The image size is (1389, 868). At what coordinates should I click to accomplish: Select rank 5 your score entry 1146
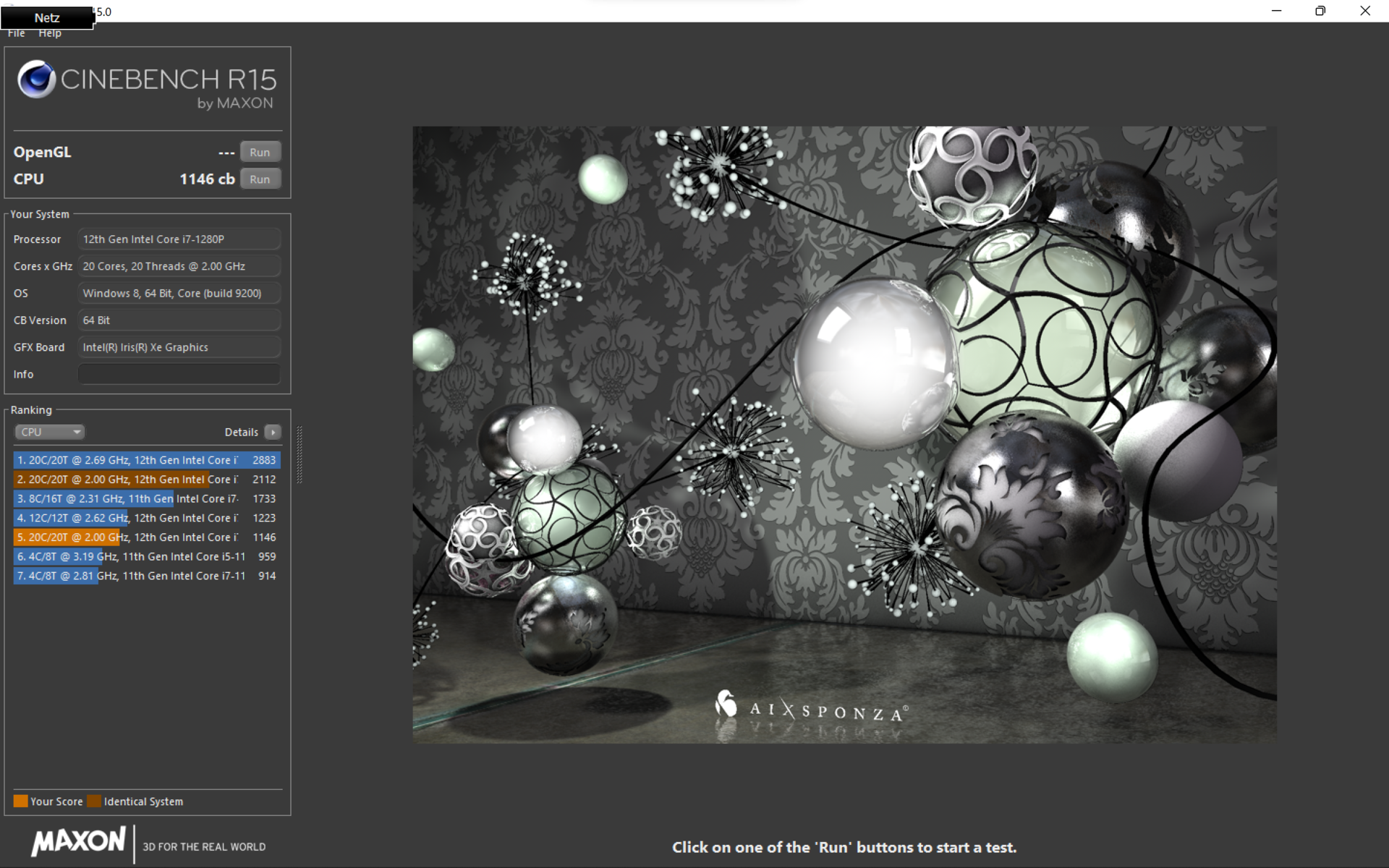(x=146, y=537)
